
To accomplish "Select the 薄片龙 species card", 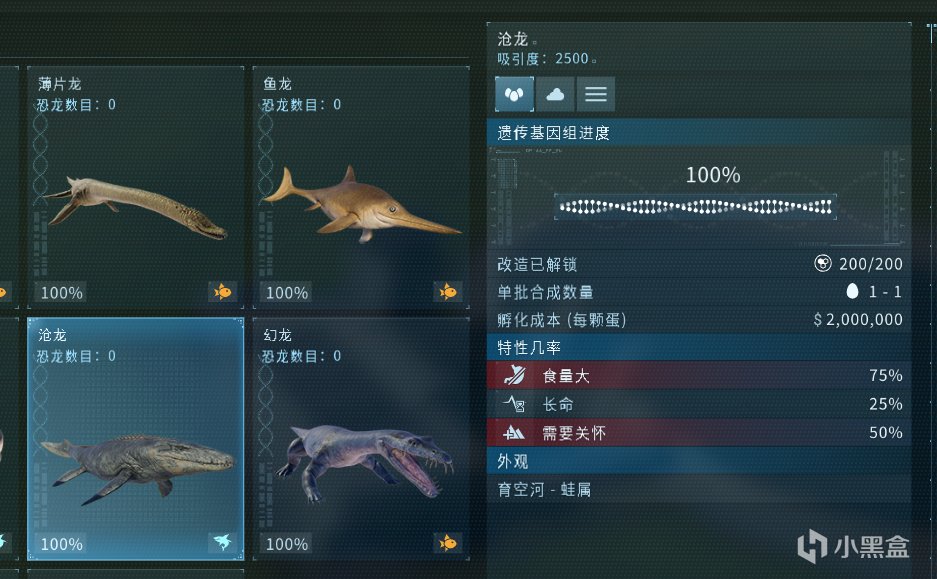I will [x=136, y=187].
